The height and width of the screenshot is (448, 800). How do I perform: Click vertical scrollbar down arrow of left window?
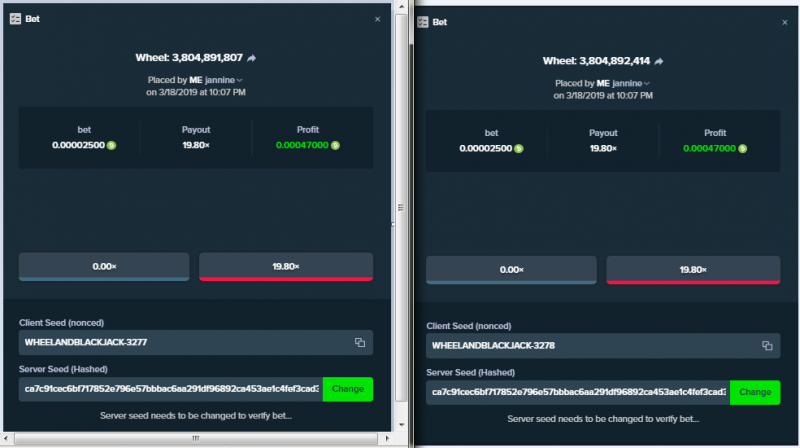402,425
